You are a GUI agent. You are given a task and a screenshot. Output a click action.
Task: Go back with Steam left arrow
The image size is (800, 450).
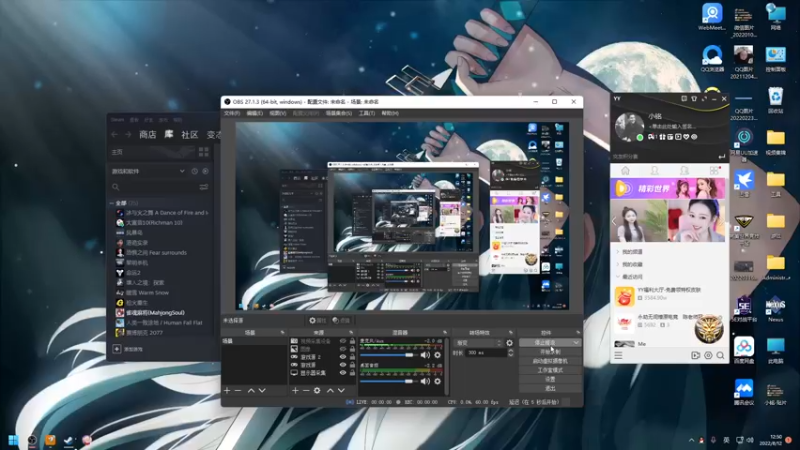(x=114, y=135)
